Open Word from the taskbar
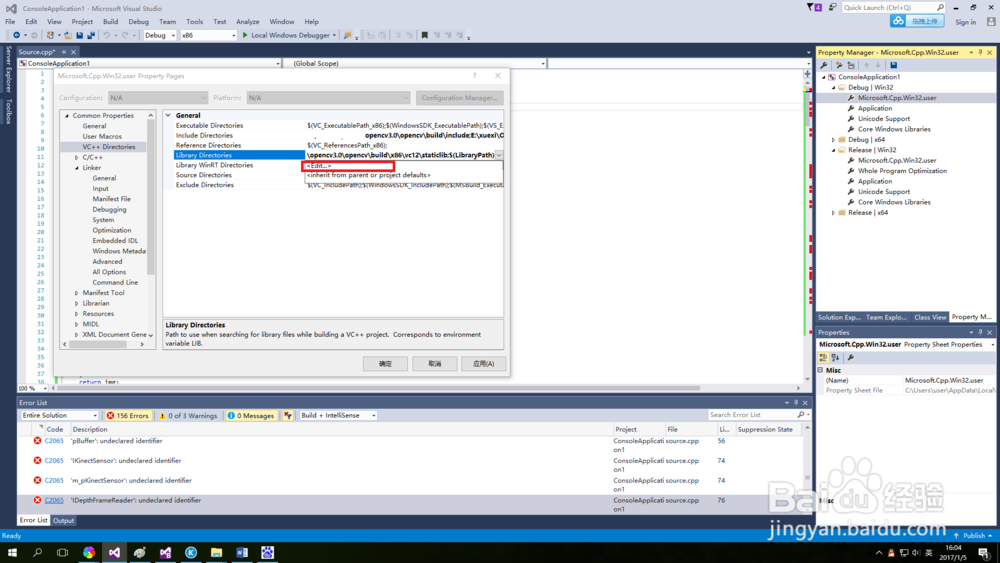 (242, 553)
